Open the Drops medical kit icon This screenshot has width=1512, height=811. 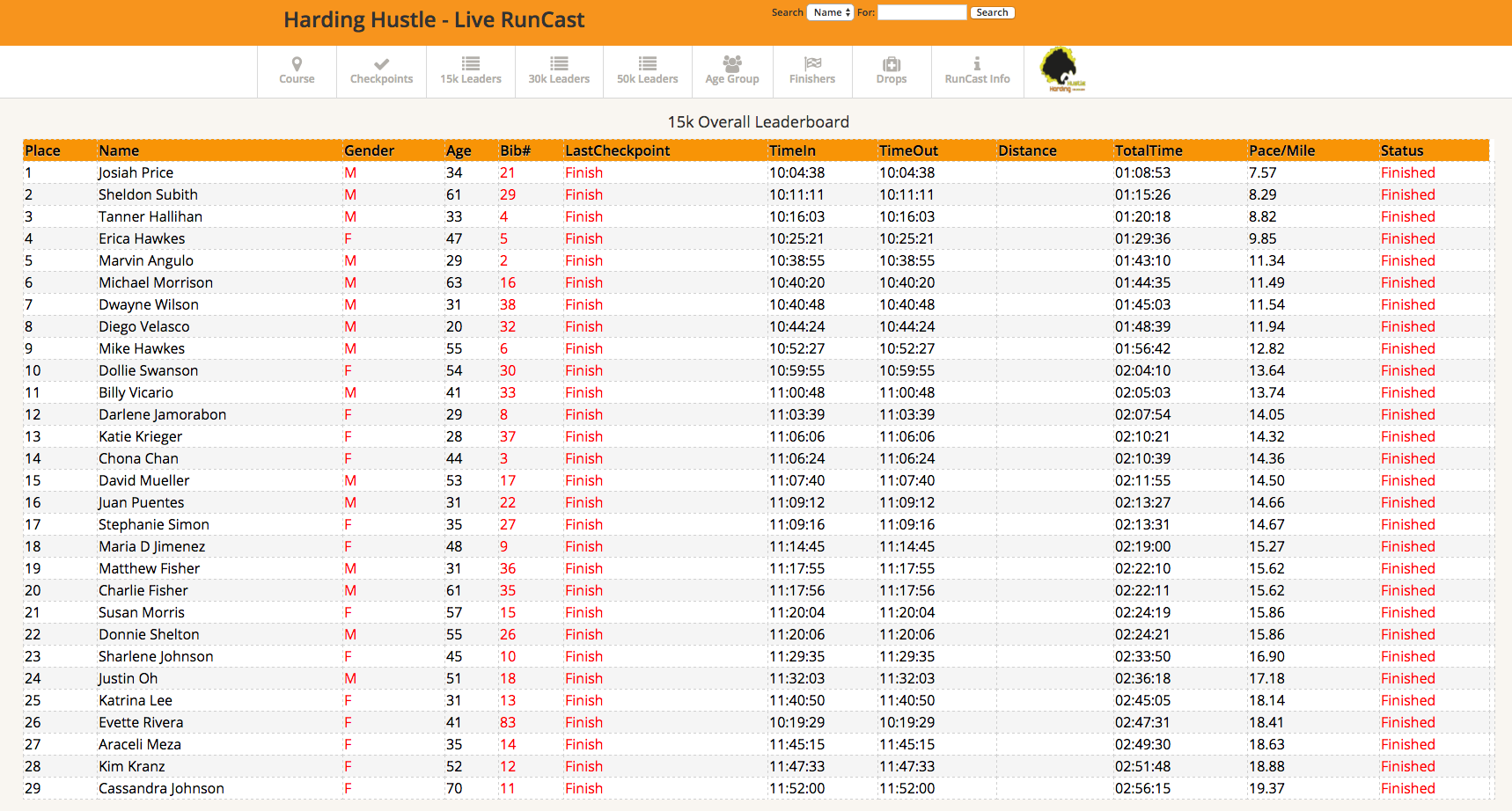892,64
